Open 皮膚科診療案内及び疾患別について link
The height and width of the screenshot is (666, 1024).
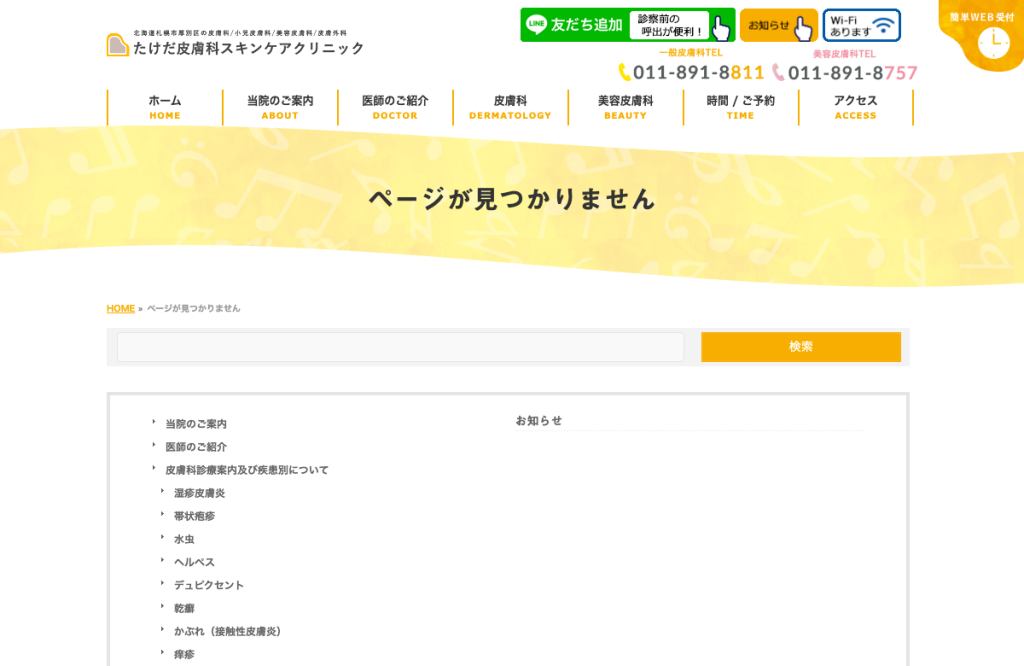(x=247, y=469)
